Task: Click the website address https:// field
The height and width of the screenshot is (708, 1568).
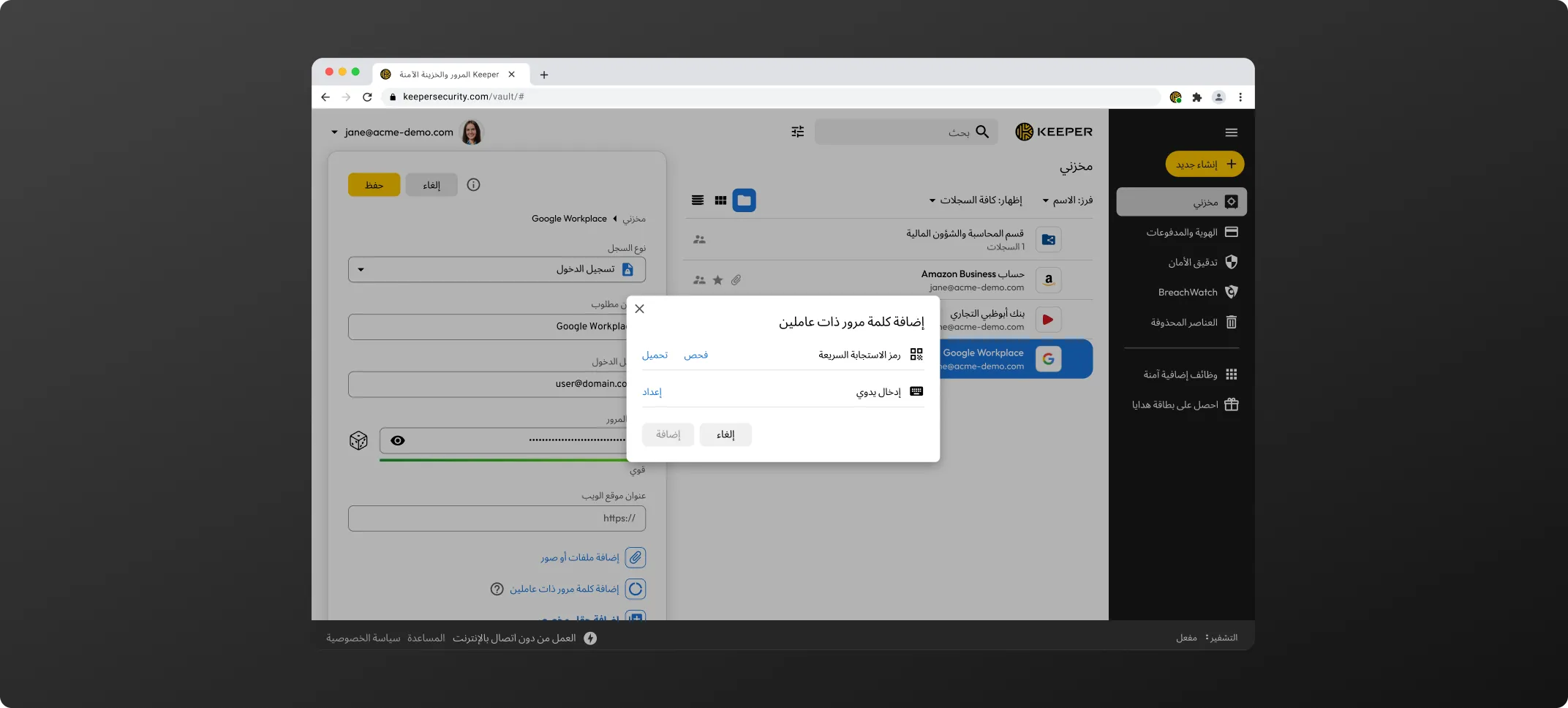Action: 497,519
